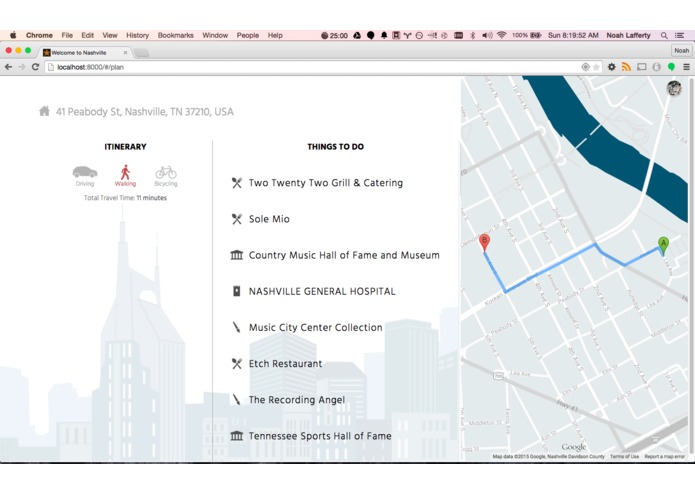Click brush icon beside Music City Center Collection
The width and height of the screenshot is (695, 494).
click(237, 327)
